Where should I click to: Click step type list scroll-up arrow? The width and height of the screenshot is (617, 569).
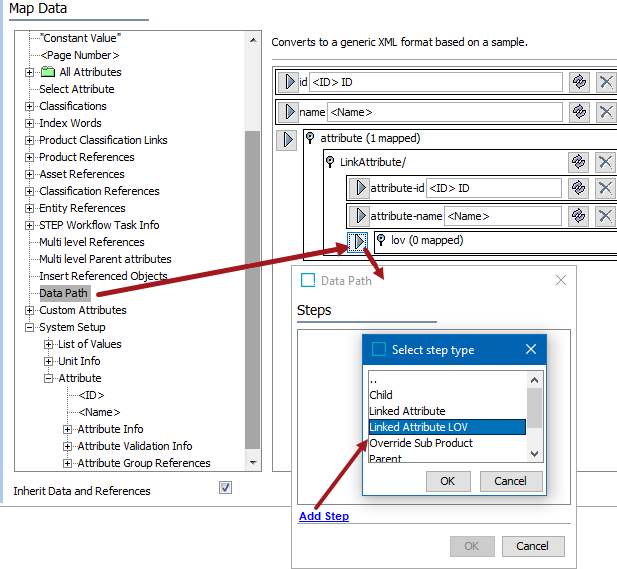[x=534, y=380]
